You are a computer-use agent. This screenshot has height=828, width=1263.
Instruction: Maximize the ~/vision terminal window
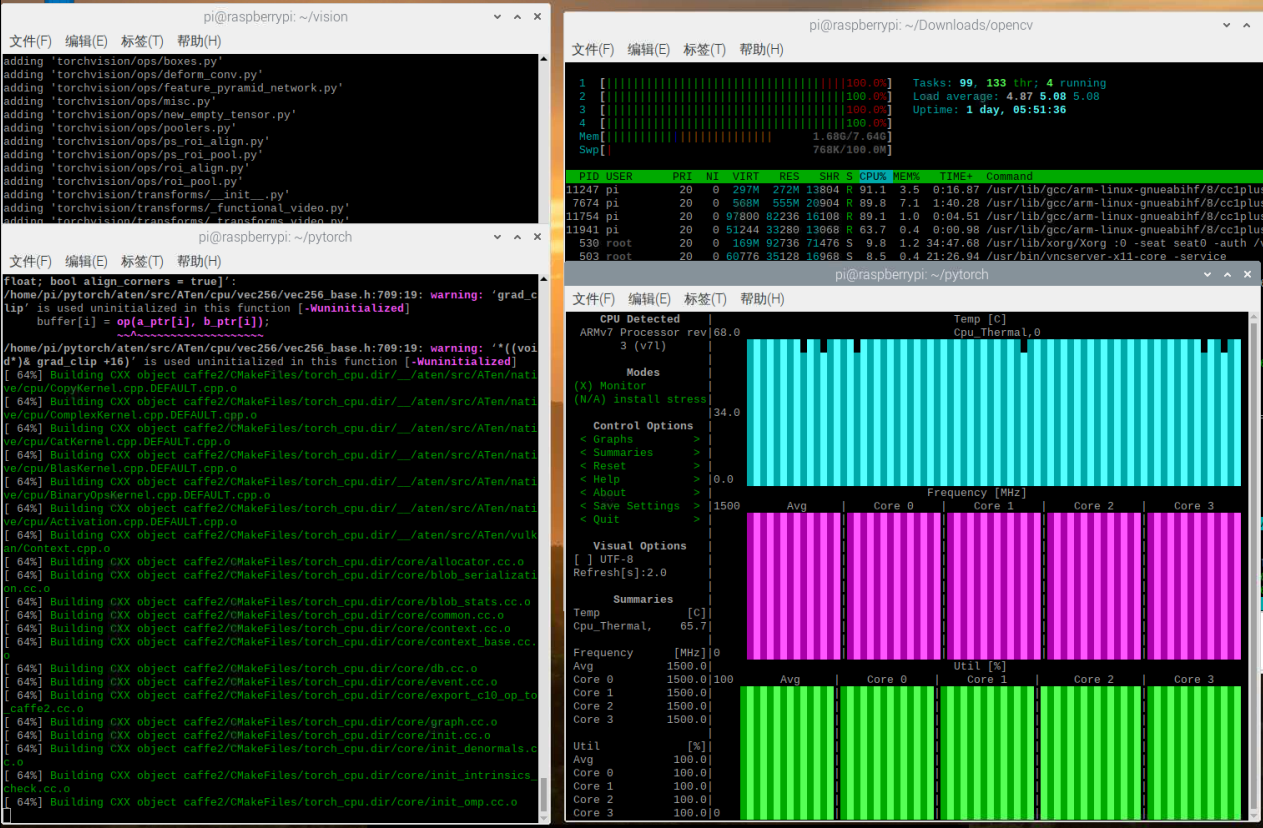519,16
